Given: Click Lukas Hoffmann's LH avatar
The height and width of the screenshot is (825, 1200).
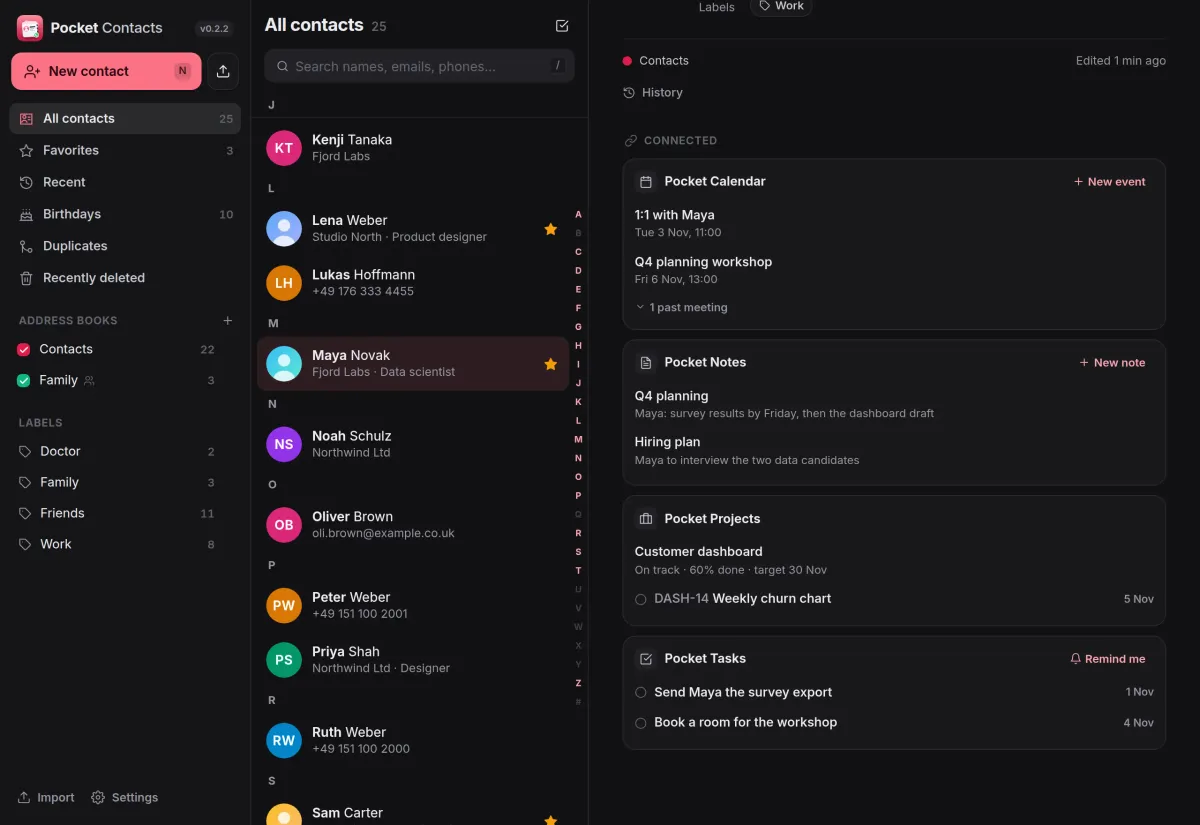Looking at the screenshot, I should 284,283.
